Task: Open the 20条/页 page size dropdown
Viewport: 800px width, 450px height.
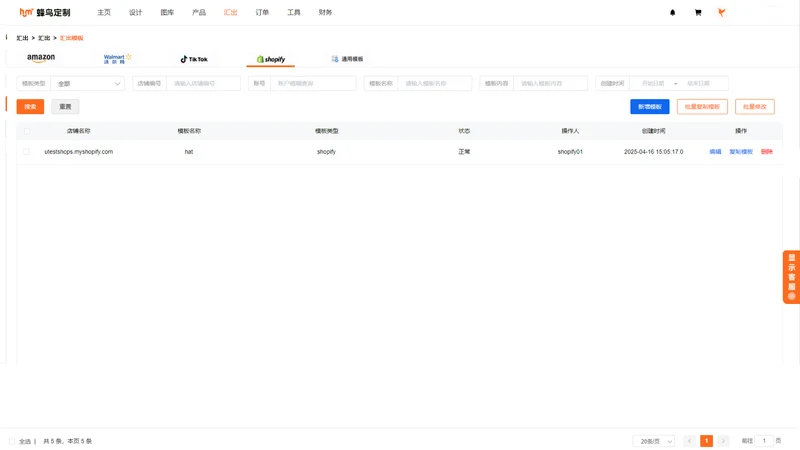Action: click(654, 441)
